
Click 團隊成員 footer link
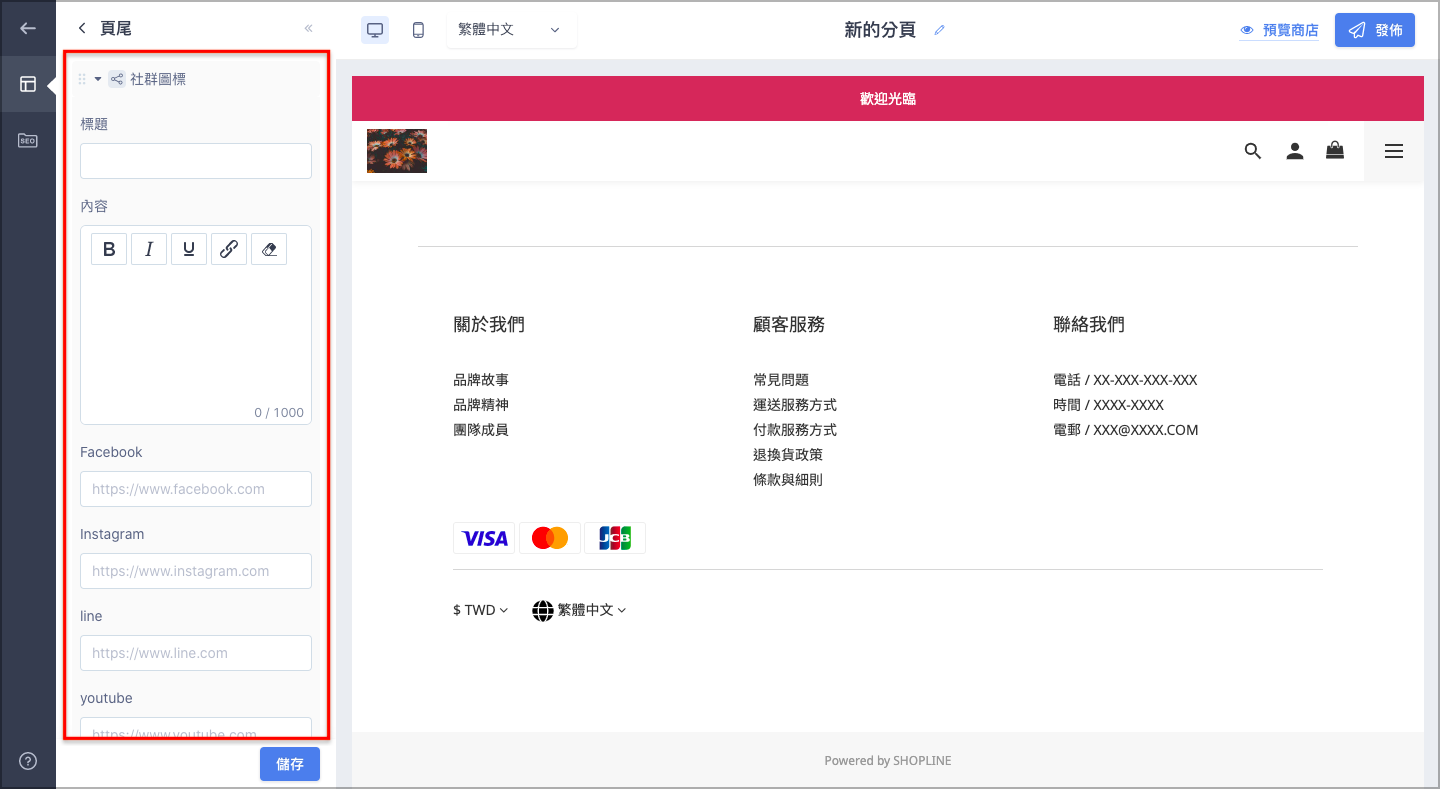481,430
